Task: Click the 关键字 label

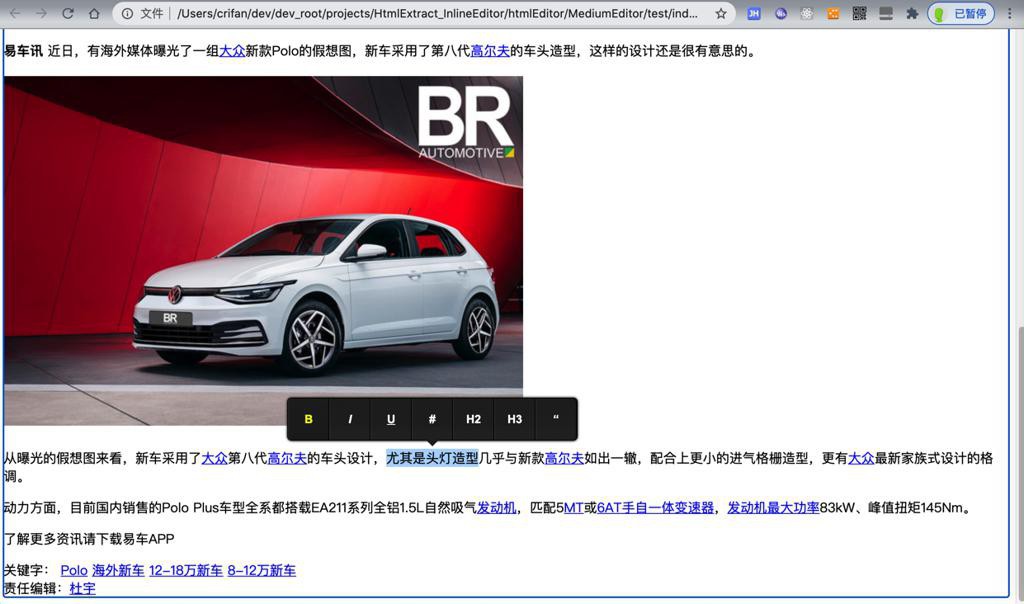Action: 24,570
